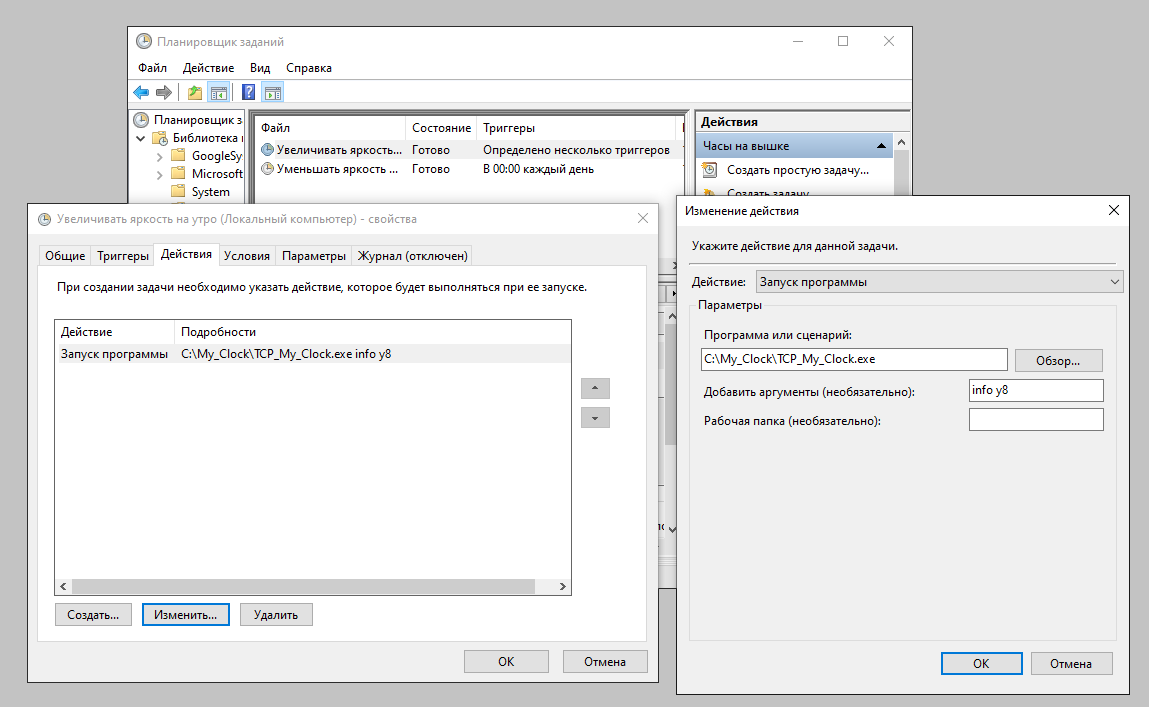
Task: Click the Триггеры column header in the task list
Action: 575,127
